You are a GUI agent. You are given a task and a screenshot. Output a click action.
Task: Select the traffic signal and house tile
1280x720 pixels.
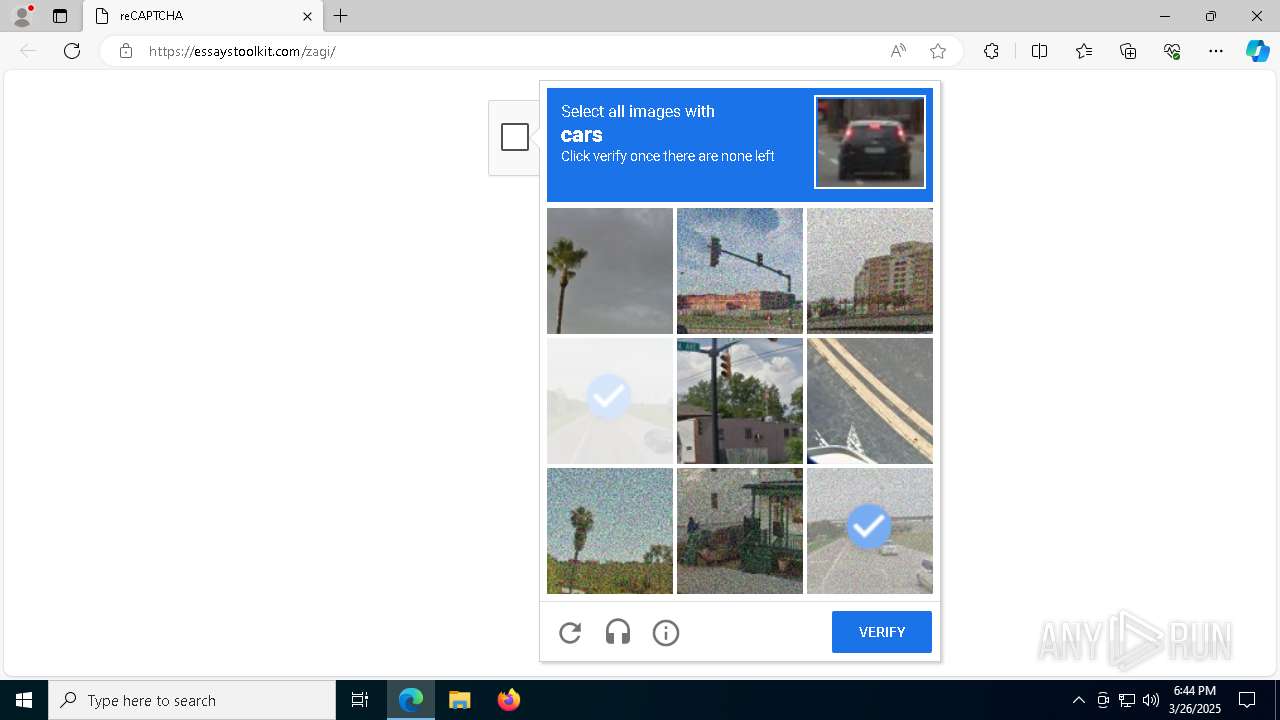pyautogui.click(x=740, y=401)
